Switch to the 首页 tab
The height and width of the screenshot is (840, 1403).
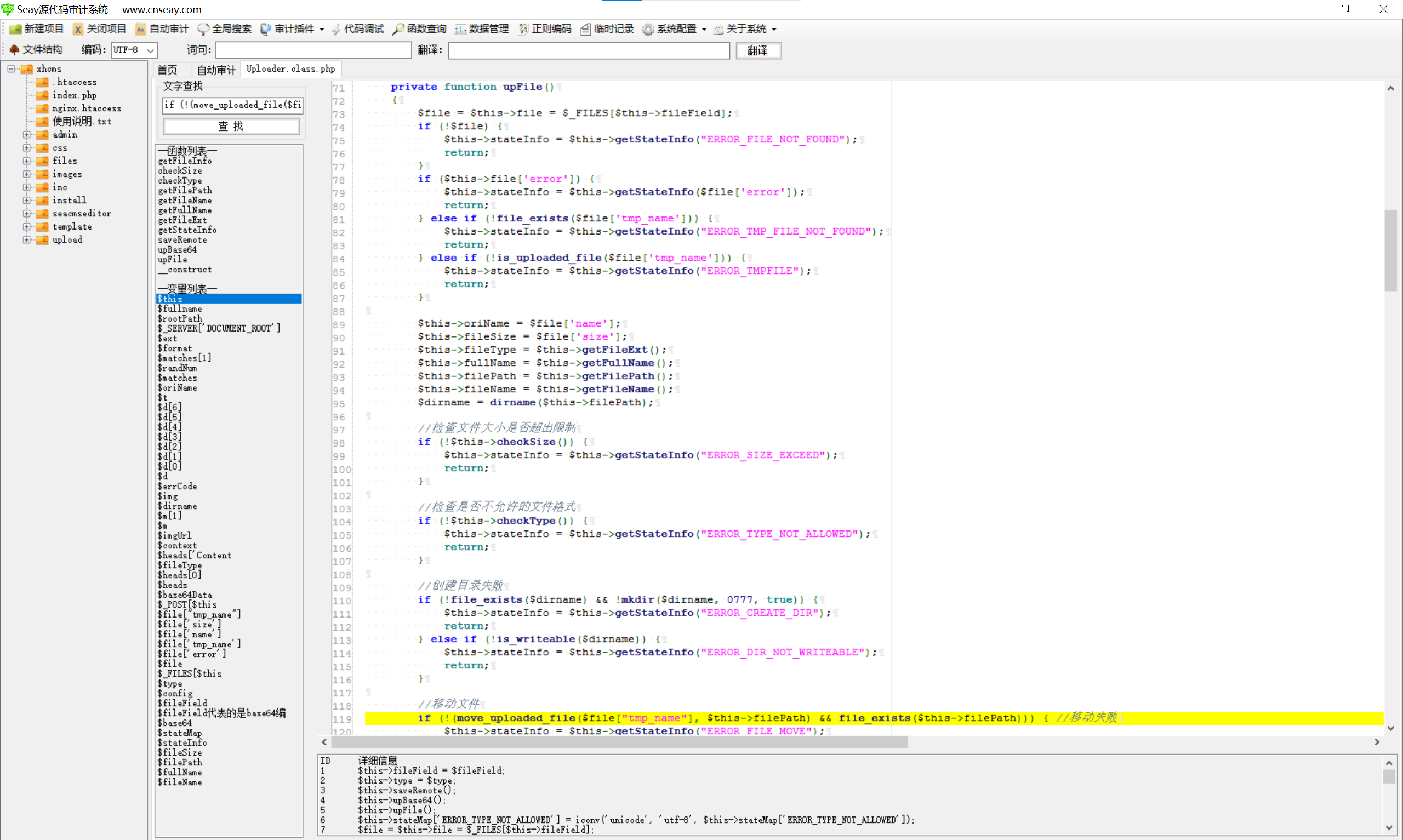[x=167, y=70]
